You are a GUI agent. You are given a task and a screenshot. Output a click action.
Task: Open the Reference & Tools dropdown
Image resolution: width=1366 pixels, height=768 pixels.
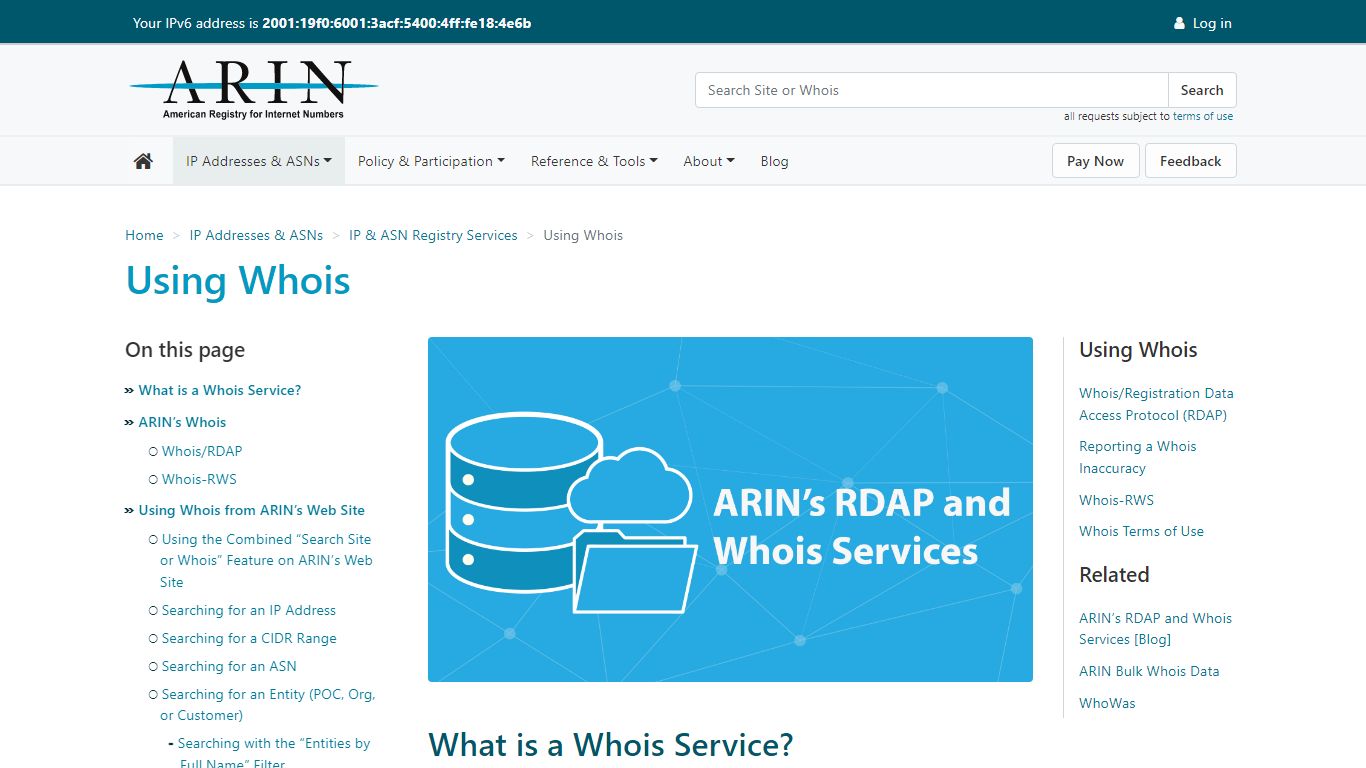594,161
